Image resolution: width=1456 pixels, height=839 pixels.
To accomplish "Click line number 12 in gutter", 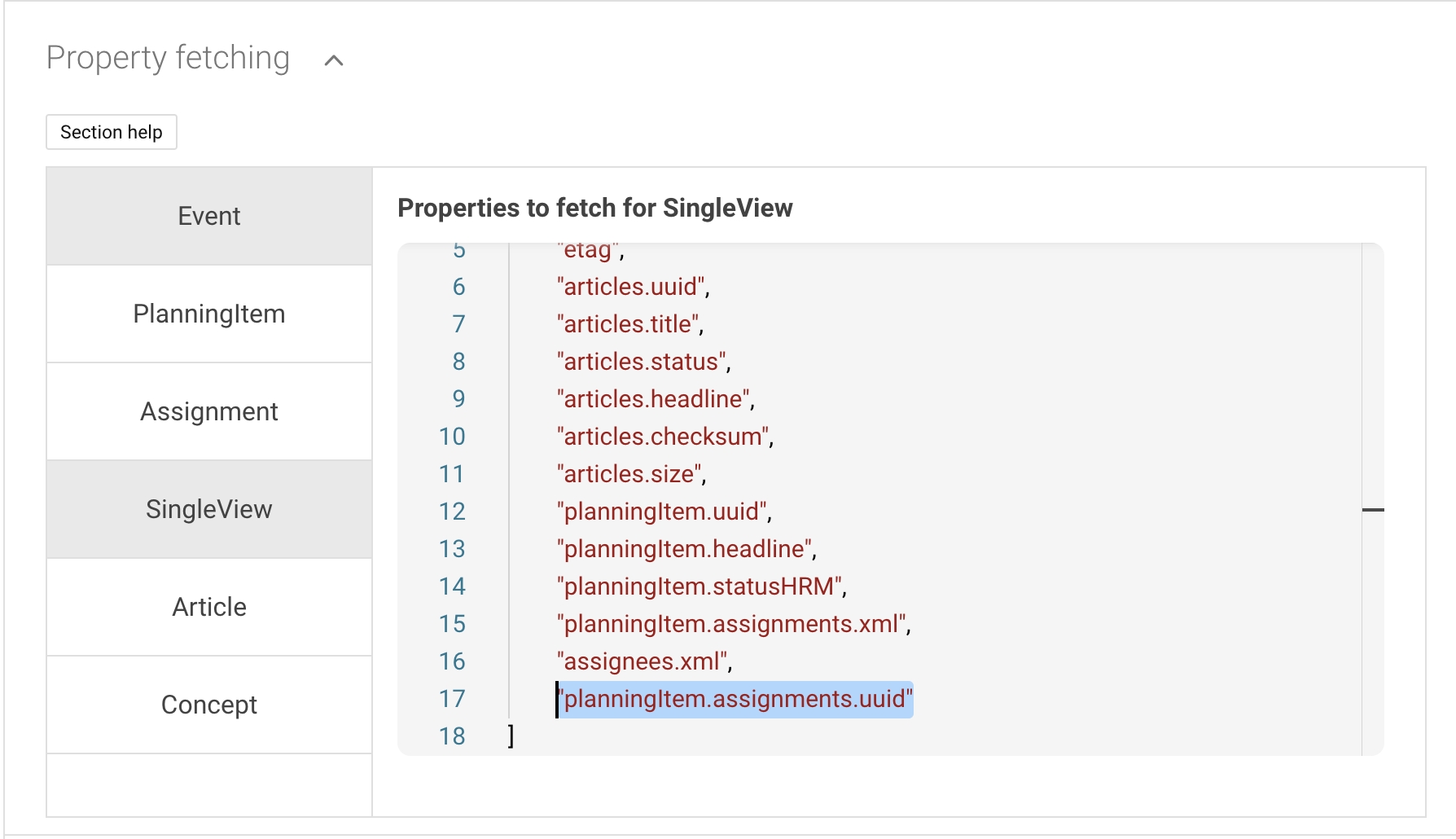I will (x=452, y=512).
